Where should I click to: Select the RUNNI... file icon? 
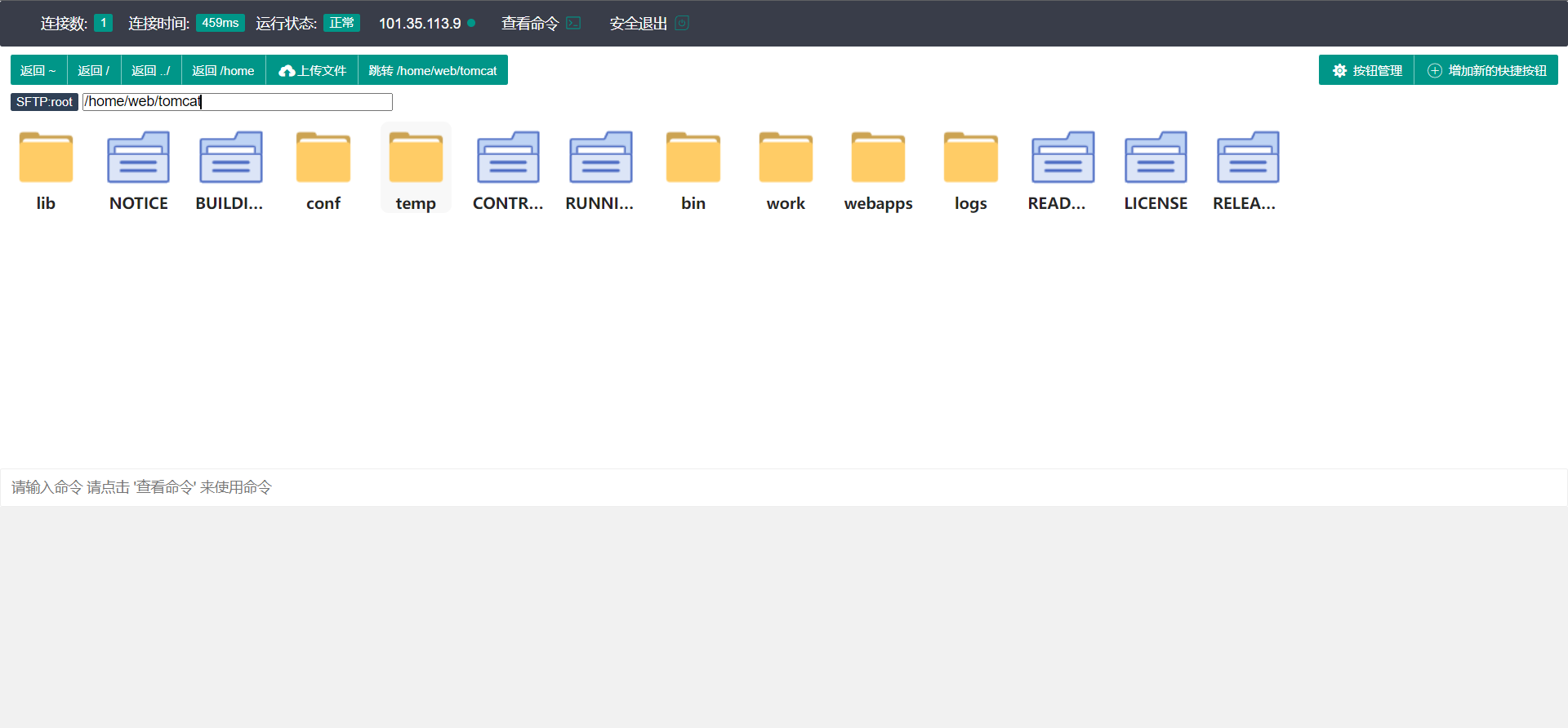tap(601, 157)
